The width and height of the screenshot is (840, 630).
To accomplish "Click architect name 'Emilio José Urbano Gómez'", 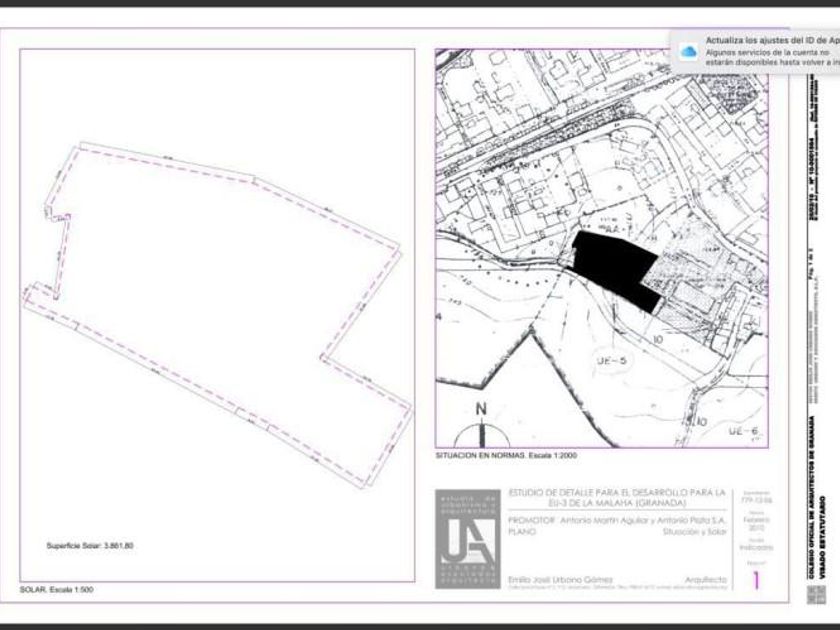I will point(560,580).
